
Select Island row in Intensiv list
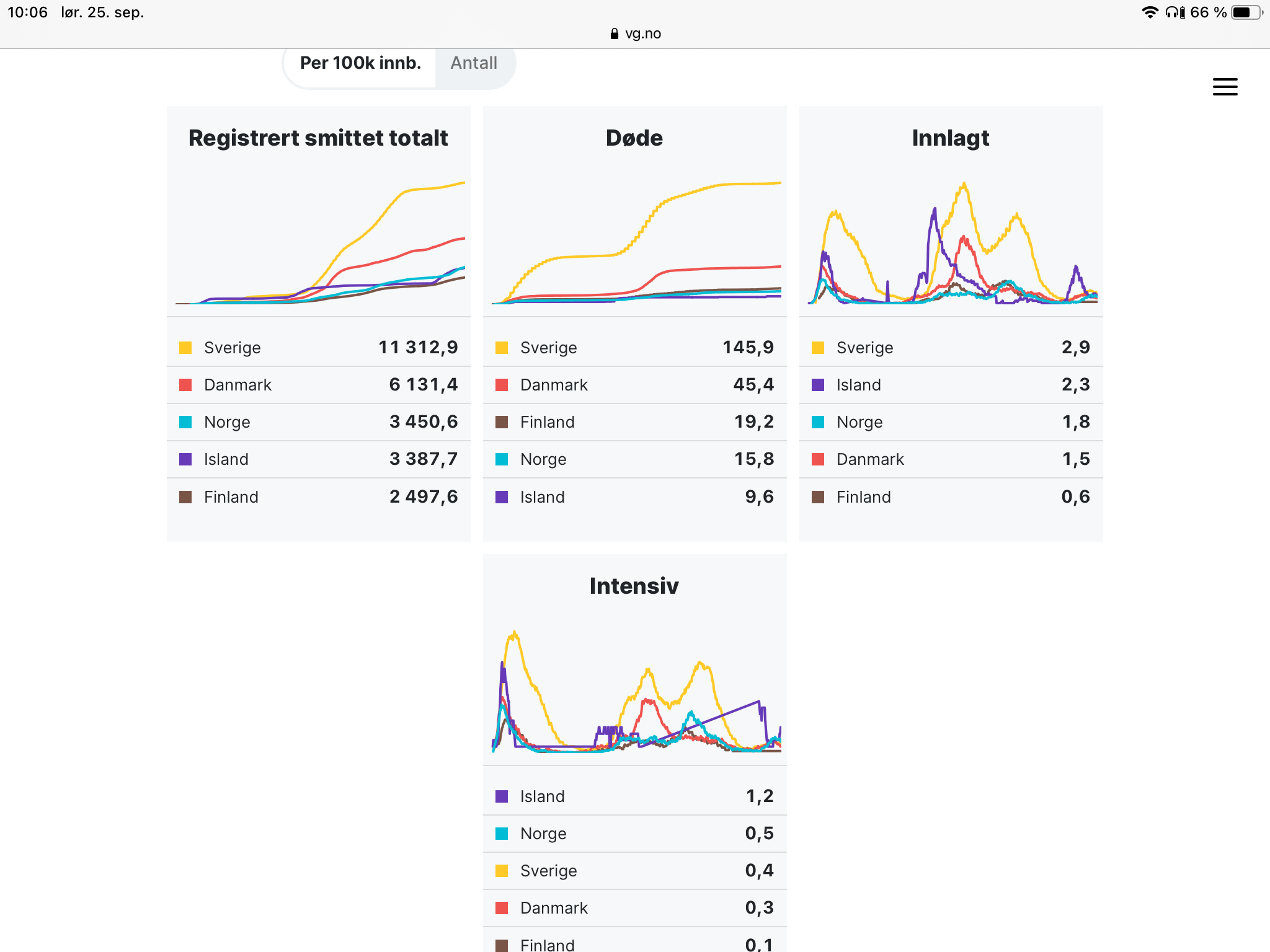click(634, 796)
